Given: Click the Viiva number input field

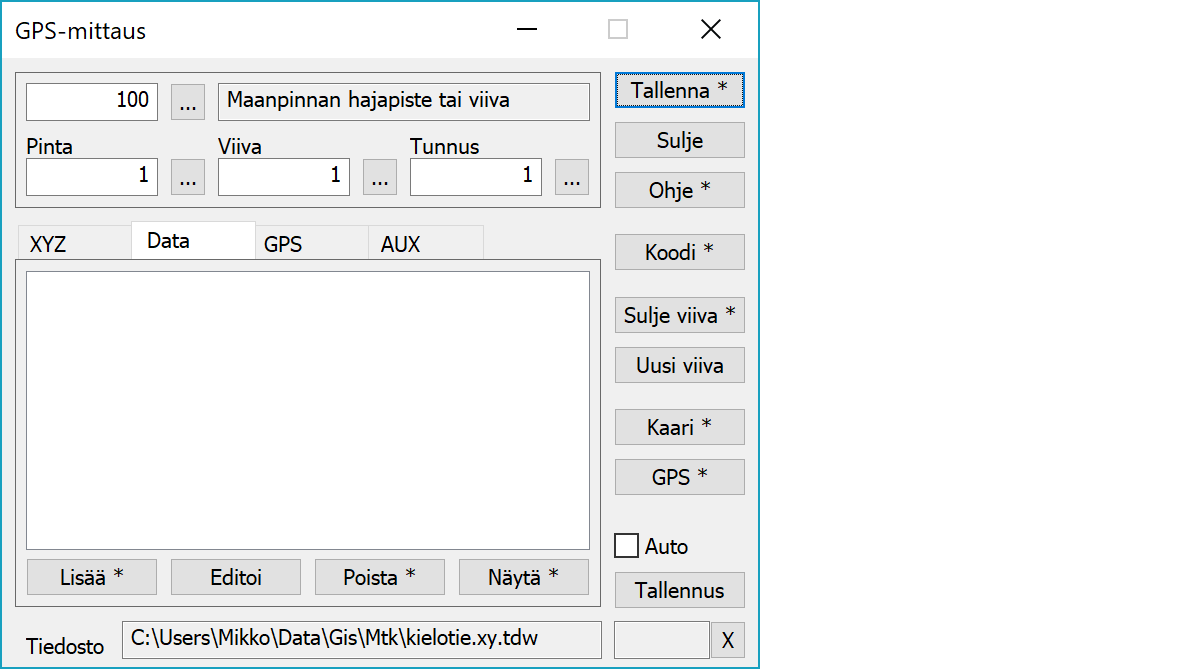Looking at the screenshot, I should click(x=284, y=177).
